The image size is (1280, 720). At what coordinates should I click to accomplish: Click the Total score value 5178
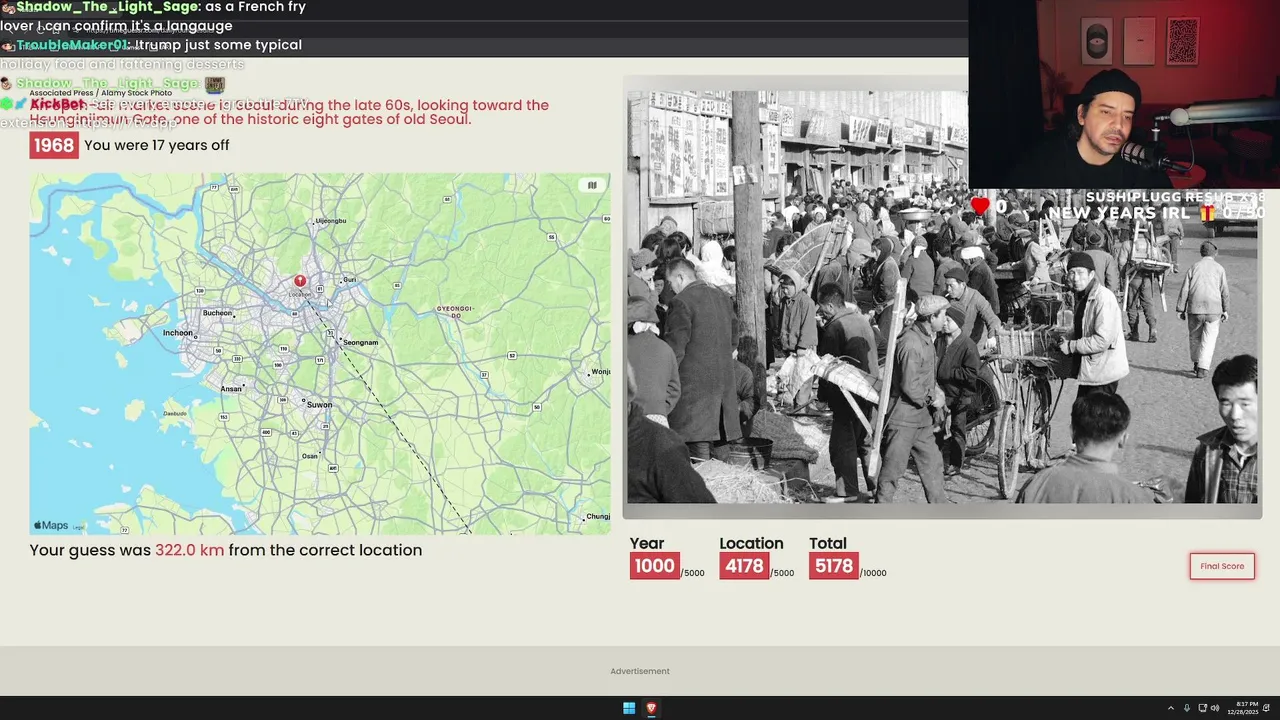coord(834,566)
